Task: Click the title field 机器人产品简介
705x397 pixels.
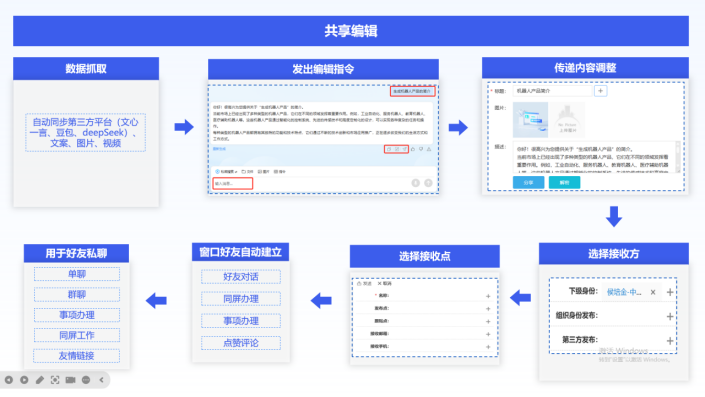Action: coord(552,91)
